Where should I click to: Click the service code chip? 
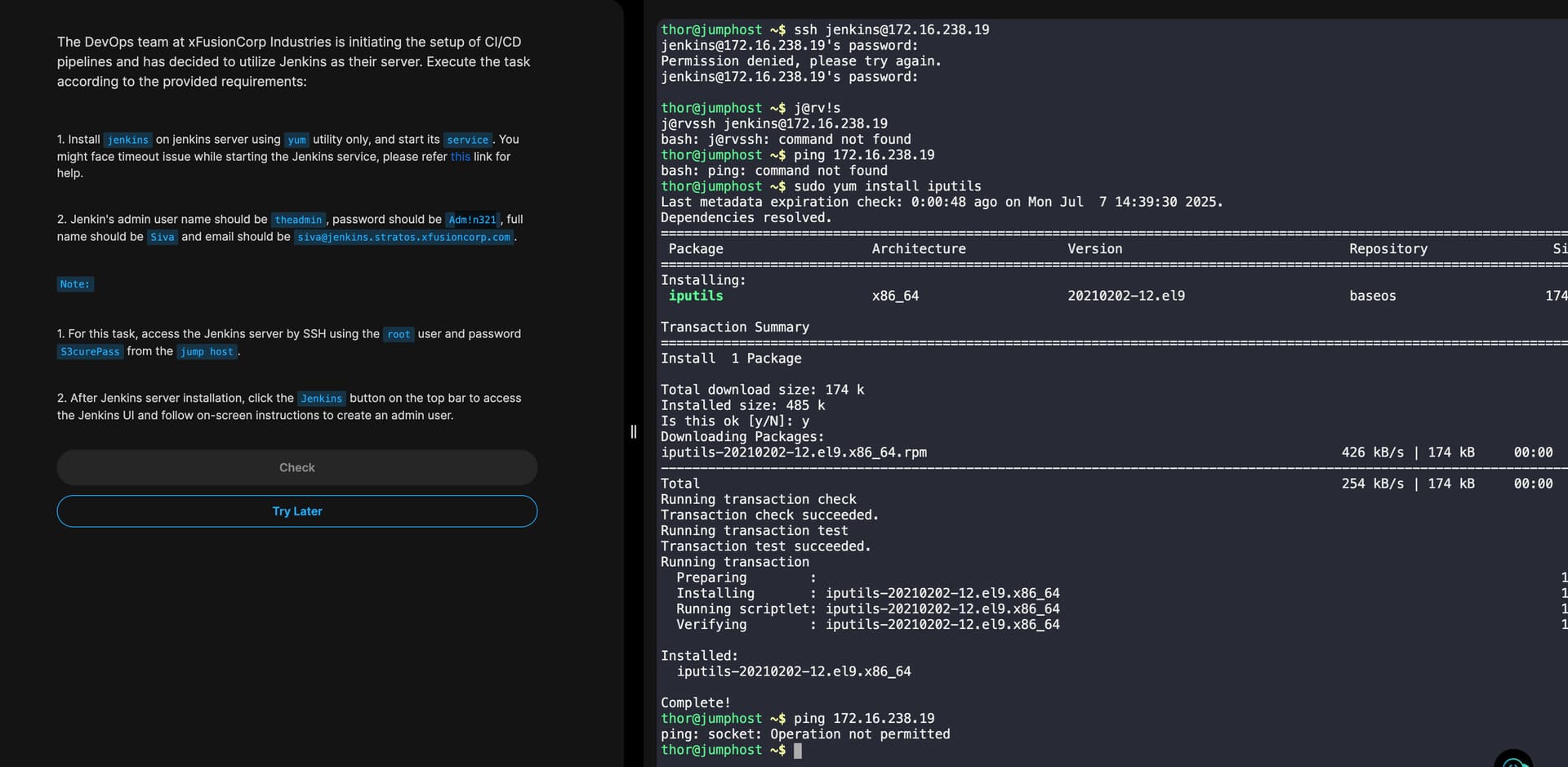coord(467,140)
